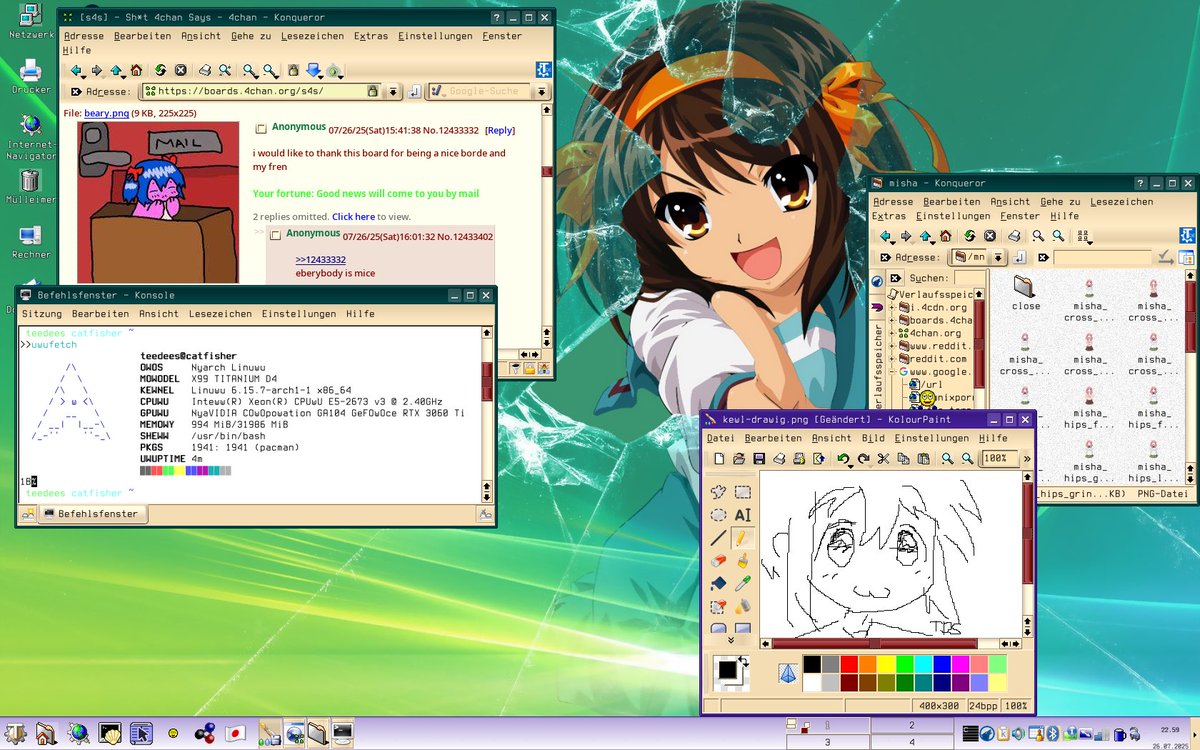Expand more tools chevron below KolourPaint toolbox
1200x750 pixels.
pyautogui.click(x=731, y=640)
